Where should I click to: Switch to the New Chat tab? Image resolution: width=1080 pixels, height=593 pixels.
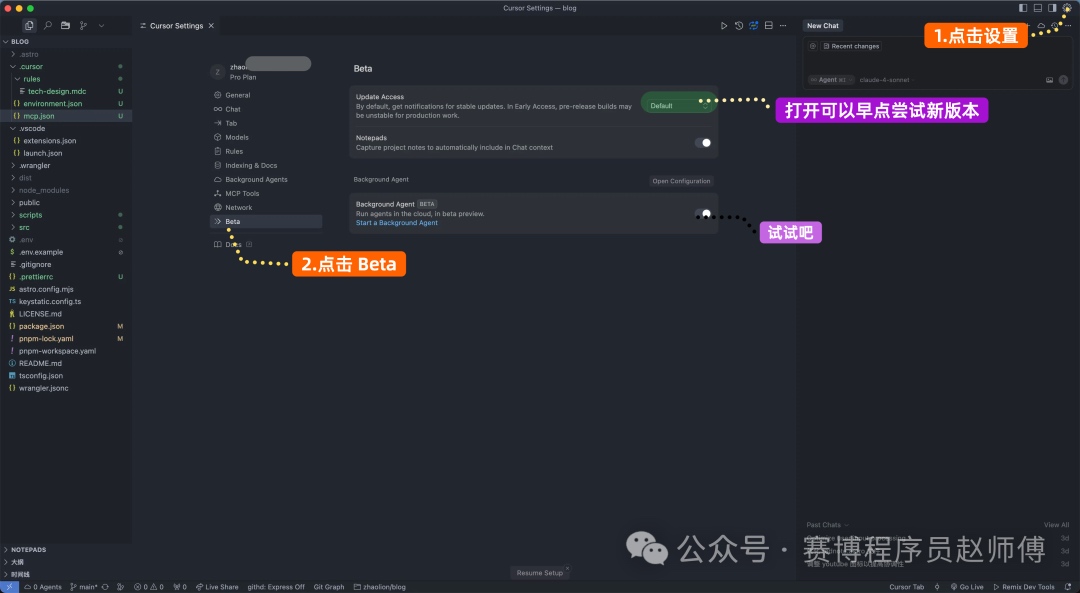(x=822, y=25)
